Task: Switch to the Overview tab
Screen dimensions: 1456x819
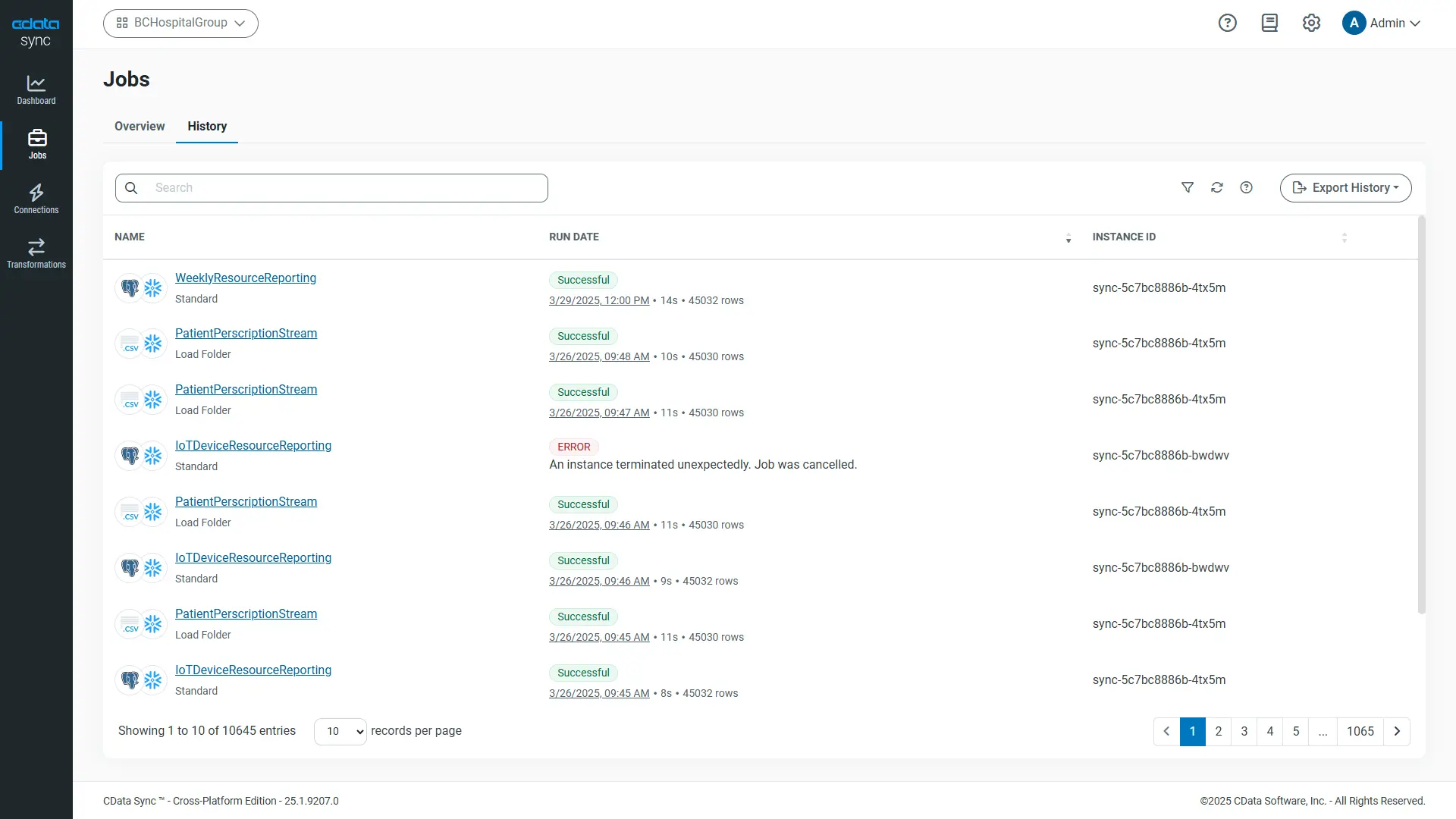Action: (x=140, y=126)
